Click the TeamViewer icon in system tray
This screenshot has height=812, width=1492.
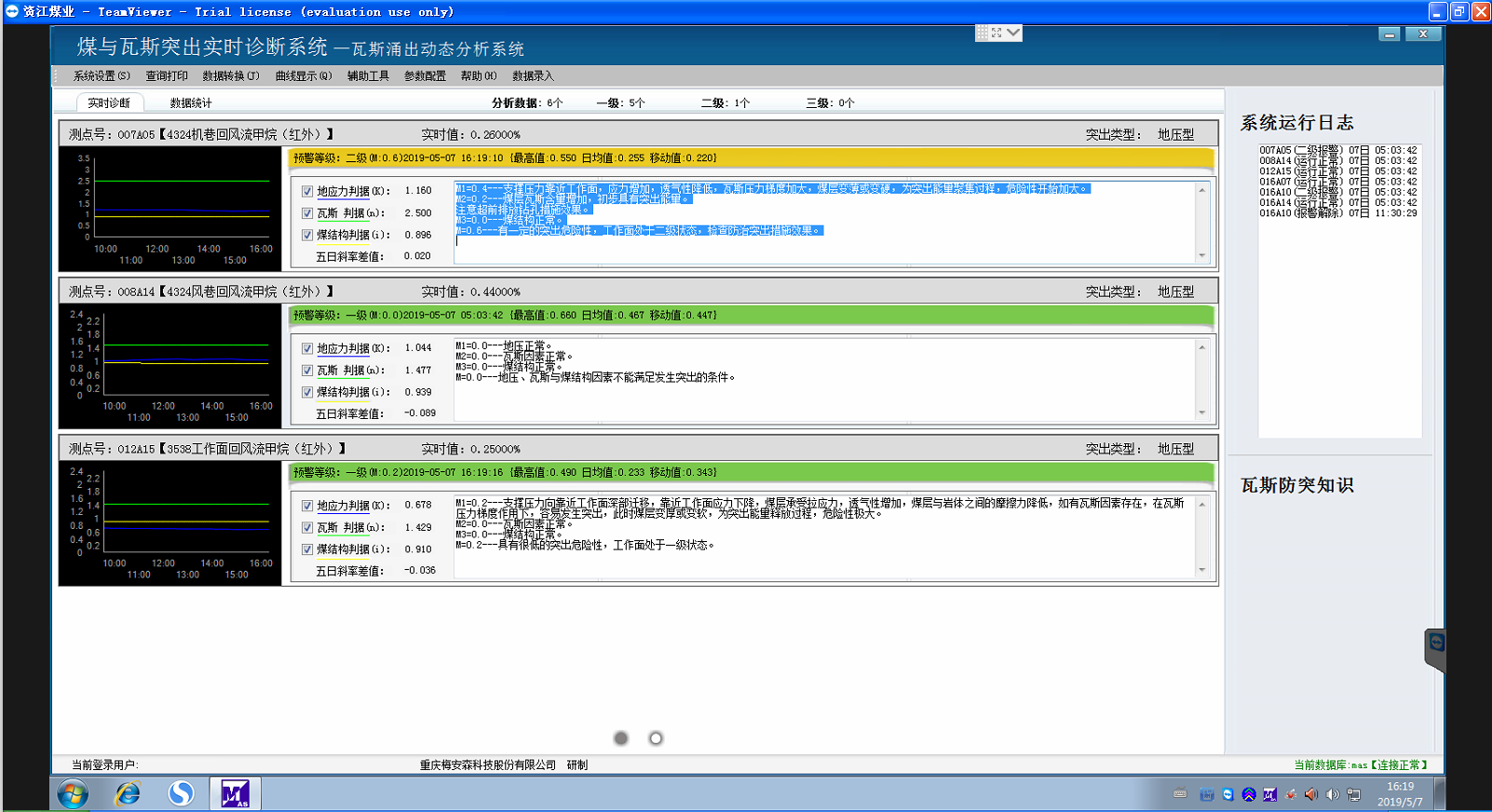1228,794
